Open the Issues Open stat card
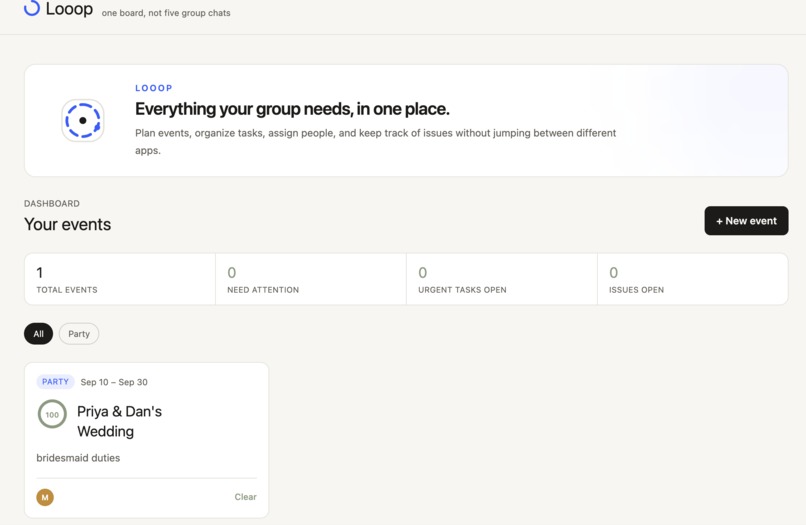Screen dimensions: 806x525 pos(692,279)
